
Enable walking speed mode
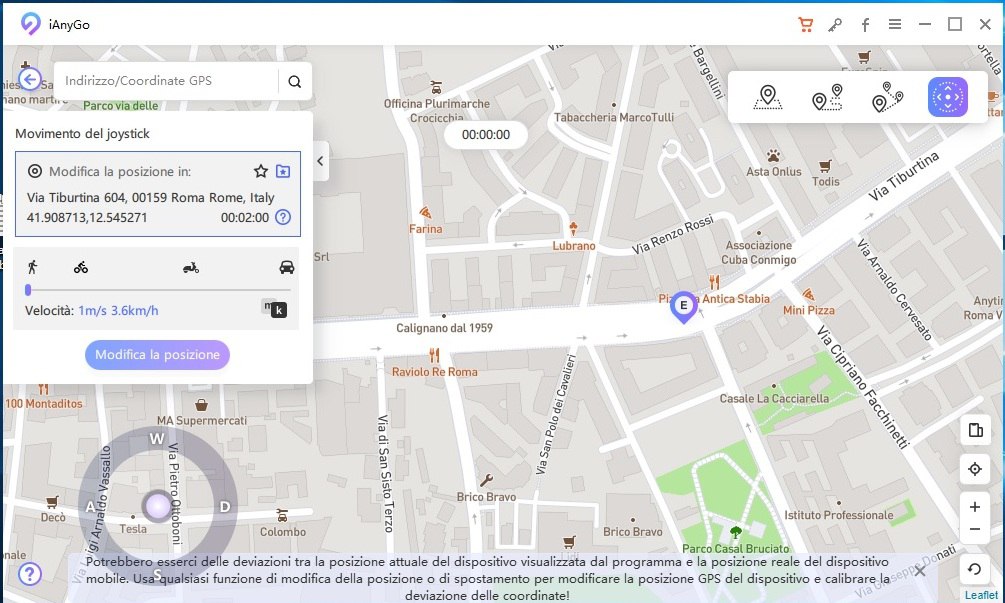point(34,267)
